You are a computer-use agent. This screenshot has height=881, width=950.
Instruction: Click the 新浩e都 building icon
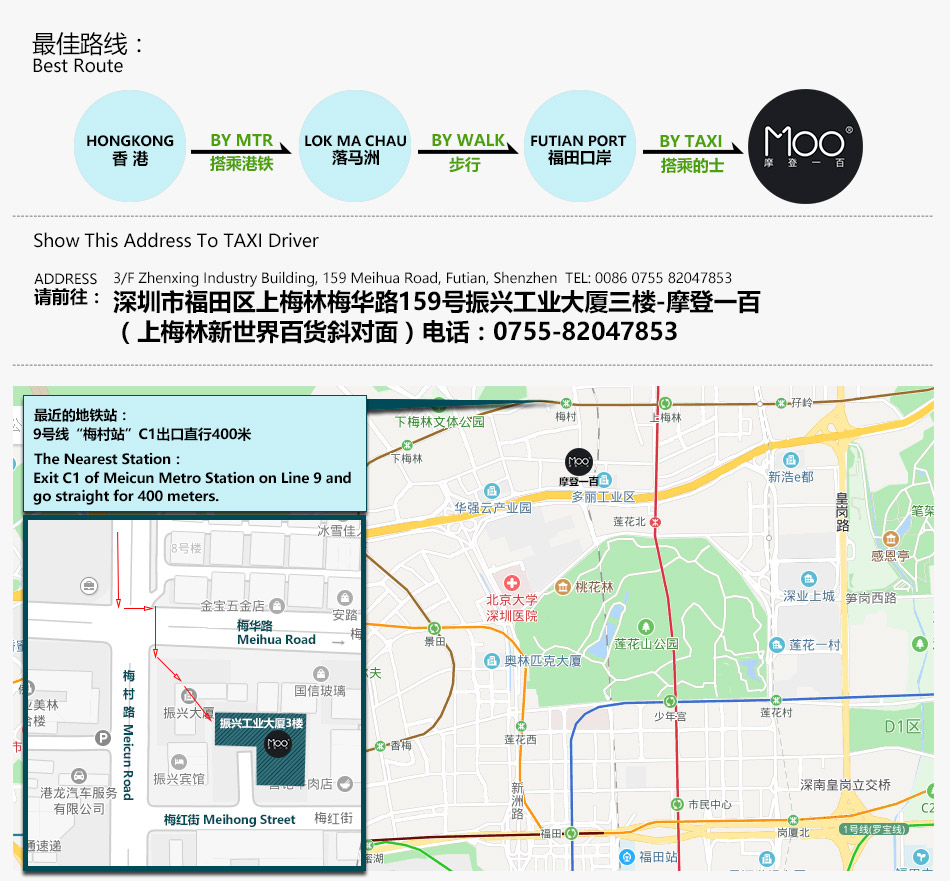[x=791, y=459]
